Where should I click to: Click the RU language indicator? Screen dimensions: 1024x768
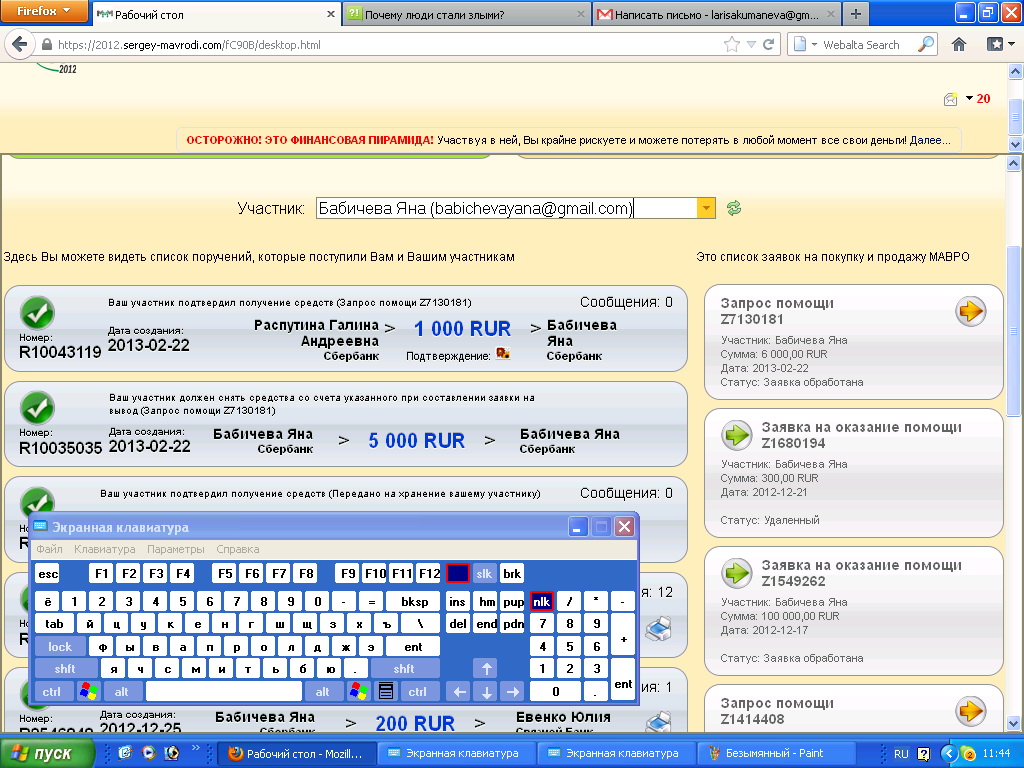[901, 754]
